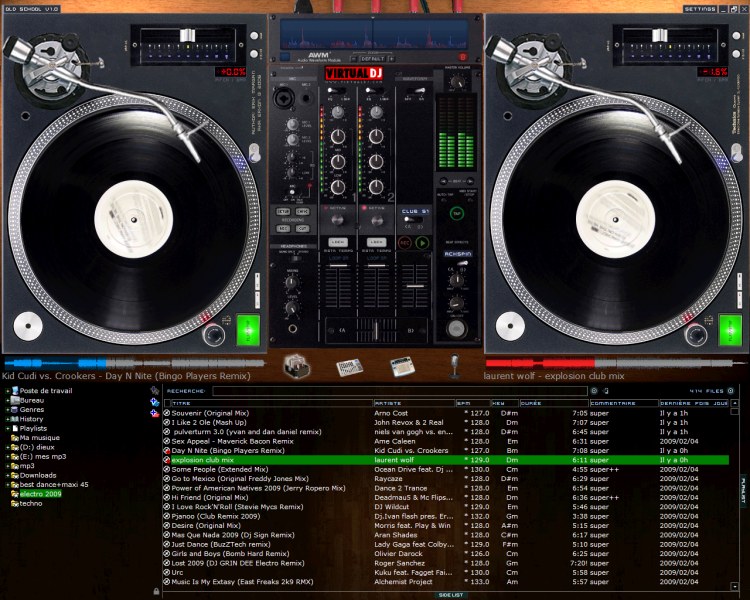Toggle channel 2 LOCK beta tempo
The height and width of the screenshot is (600, 750).
click(x=376, y=242)
